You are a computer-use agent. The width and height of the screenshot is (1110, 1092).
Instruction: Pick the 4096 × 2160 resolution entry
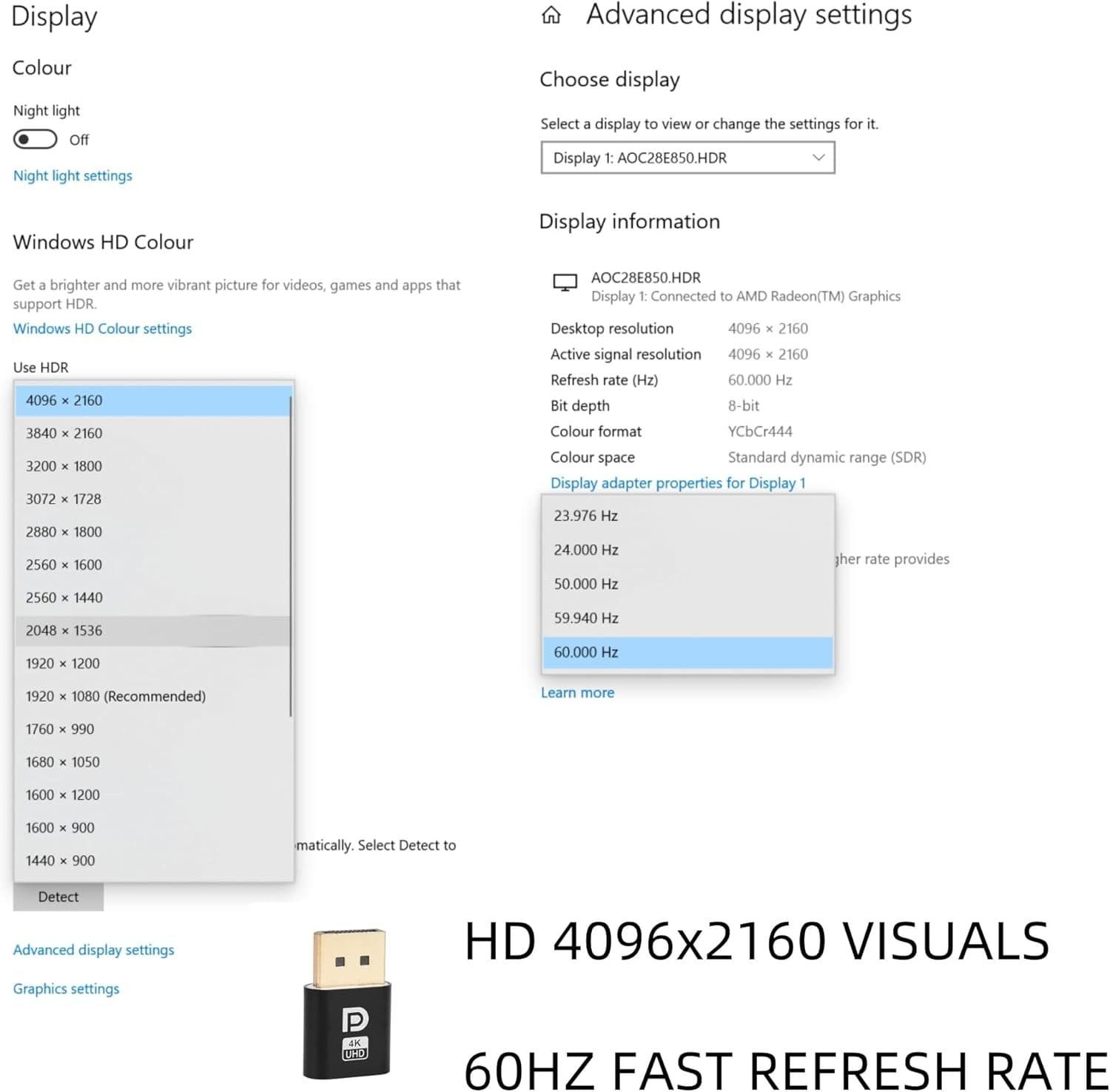pyautogui.click(x=64, y=400)
